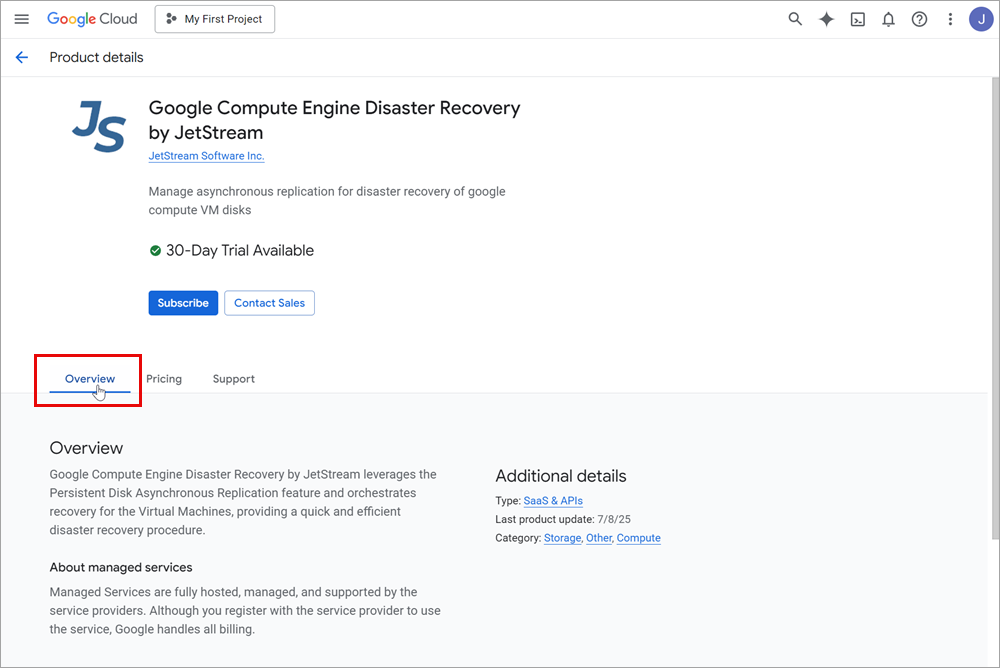Open the Gemini AI sparkle icon

coord(826,19)
